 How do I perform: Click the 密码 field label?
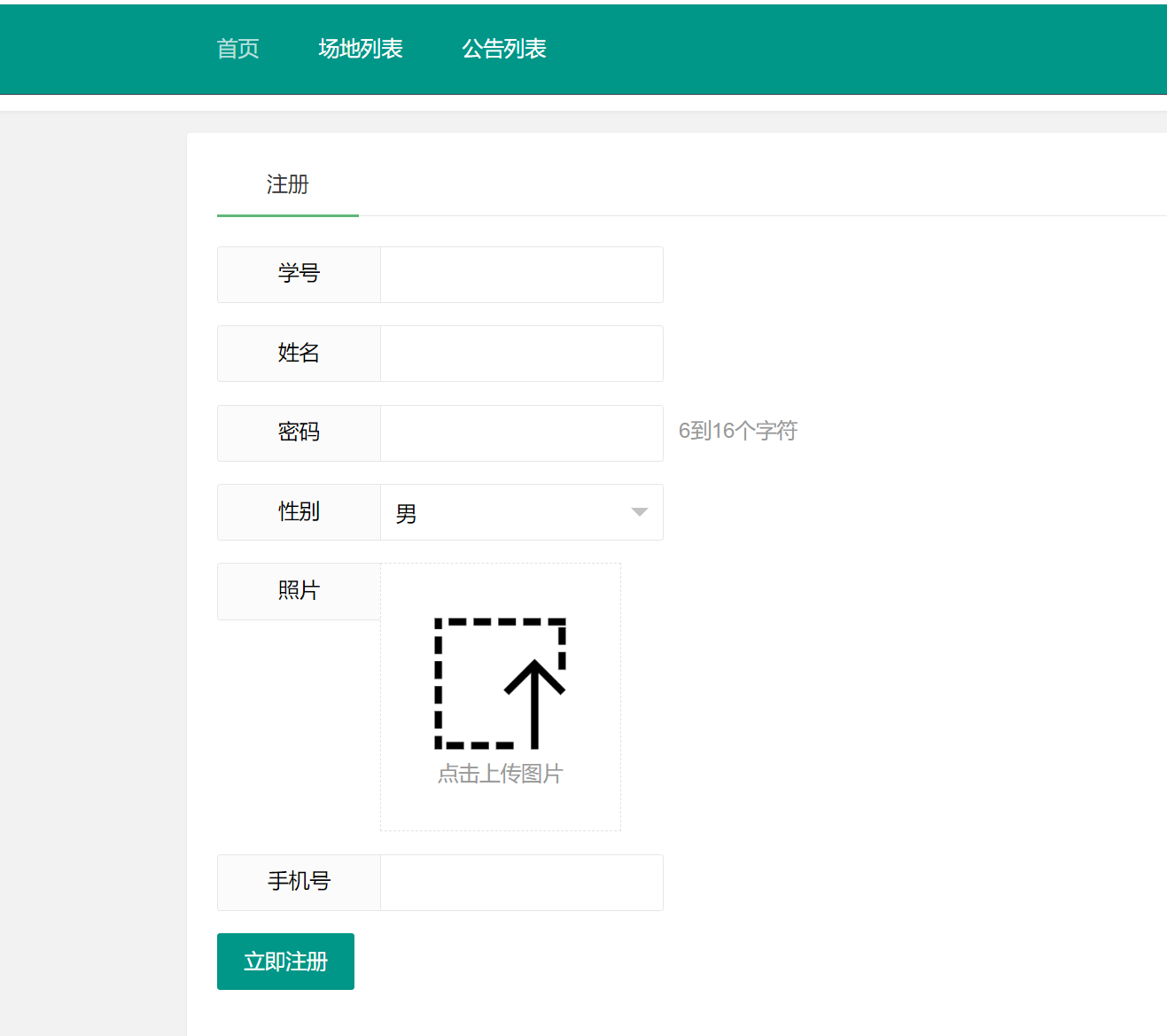tap(299, 432)
